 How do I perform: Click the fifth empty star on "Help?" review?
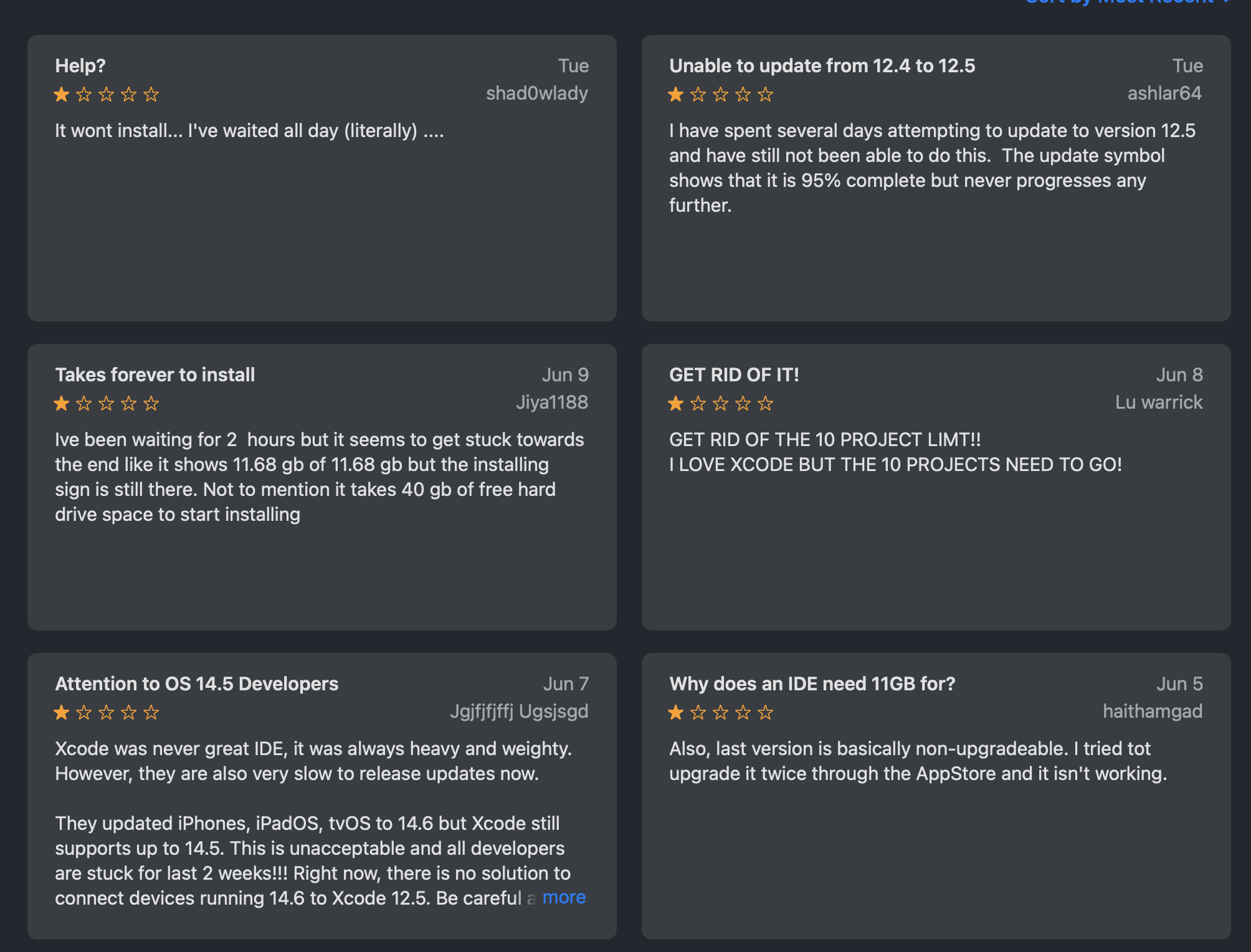coord(151,95)
